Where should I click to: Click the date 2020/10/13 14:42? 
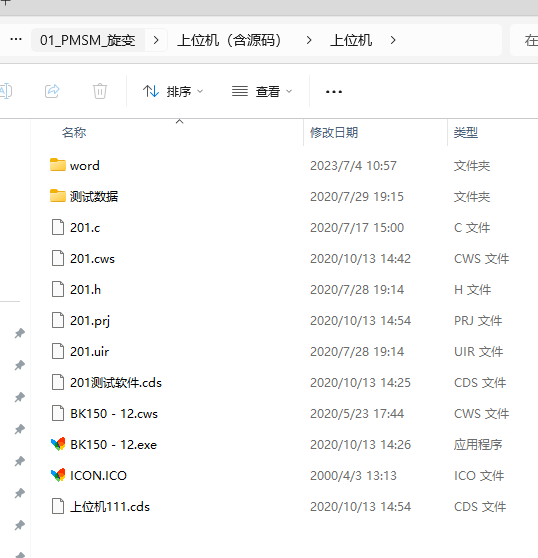[360, 258]
